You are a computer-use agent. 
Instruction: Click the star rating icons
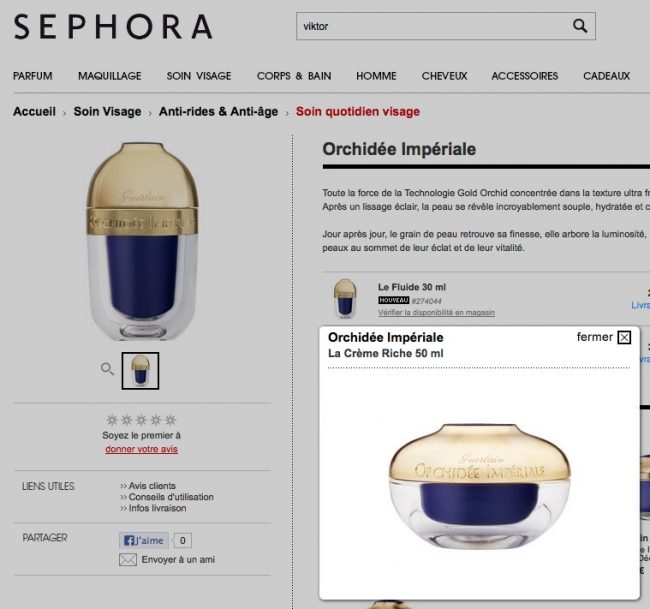141,420
